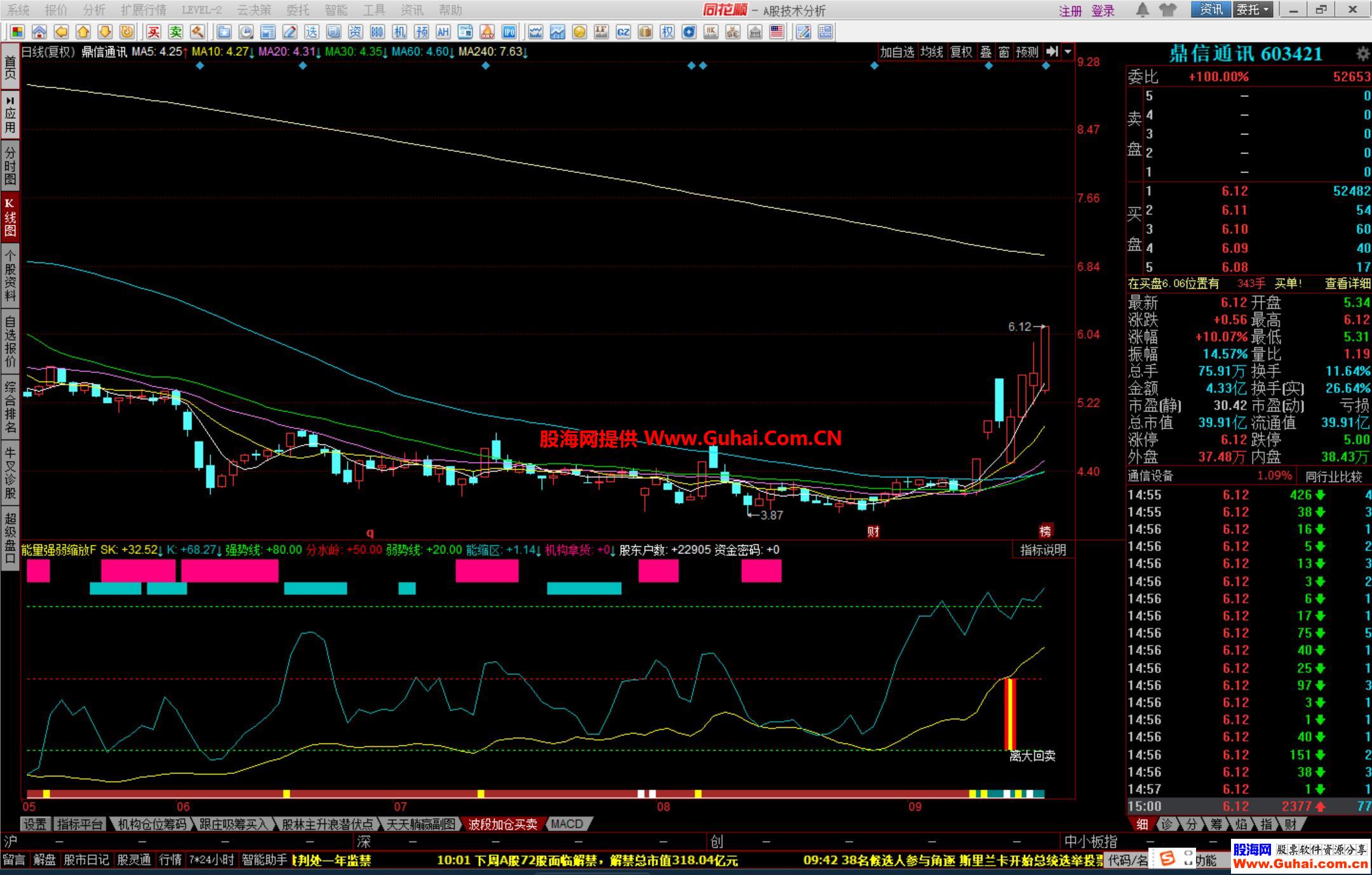This screenshot has width=1372, height=875.
Task: Click the 智能助手 status bar button
Action: point(264,860)
